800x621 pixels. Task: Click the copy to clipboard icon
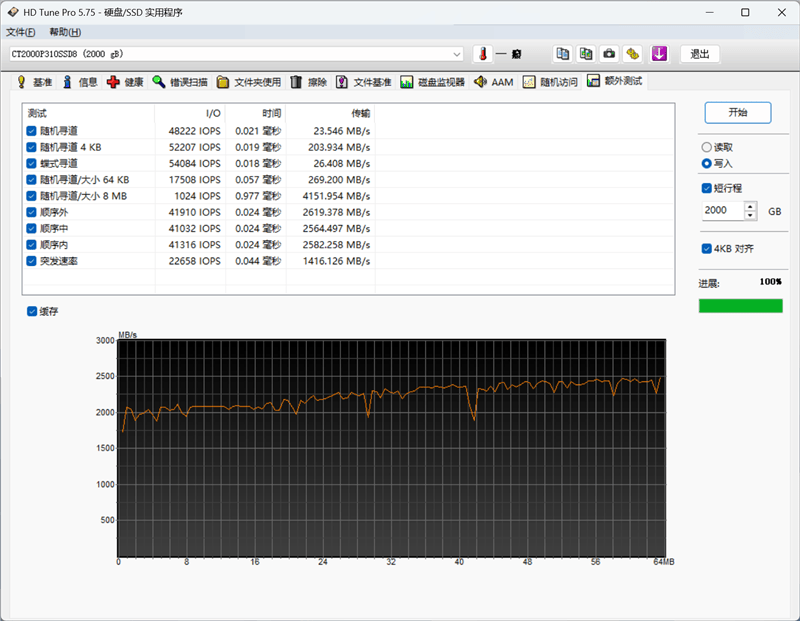(x=562, y=54)
